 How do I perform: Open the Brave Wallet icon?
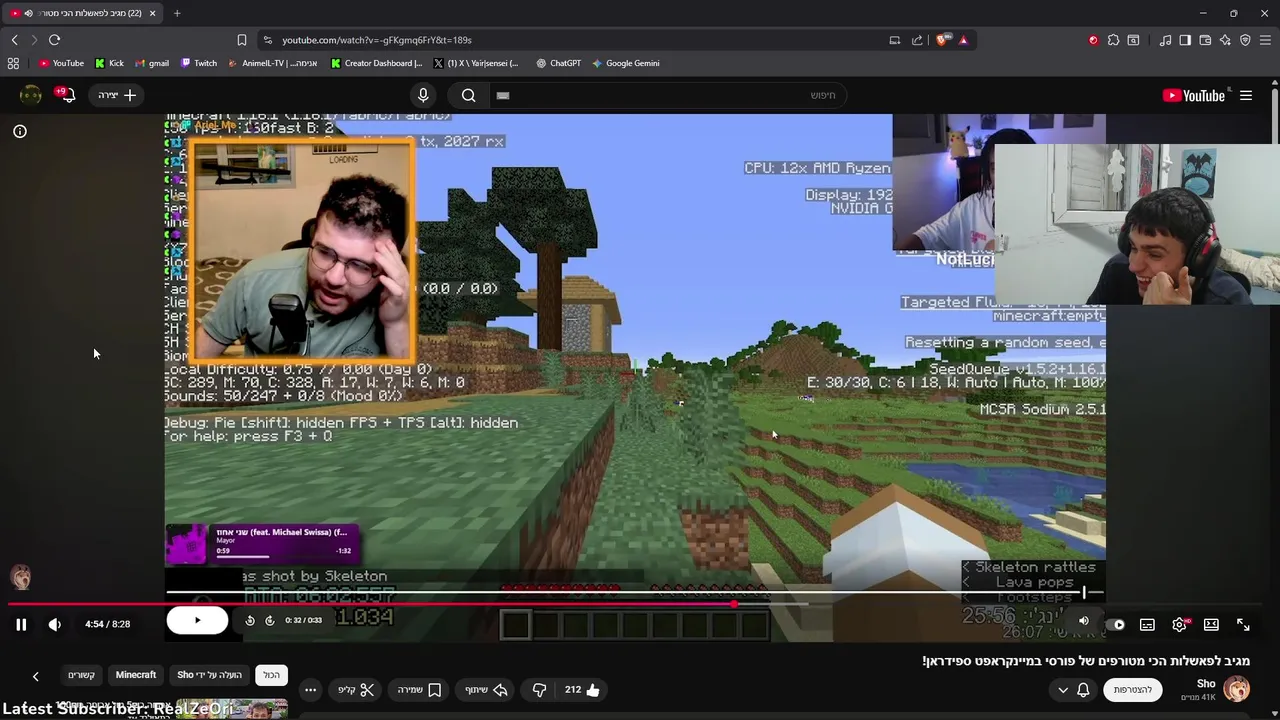tap(1205, 40)
